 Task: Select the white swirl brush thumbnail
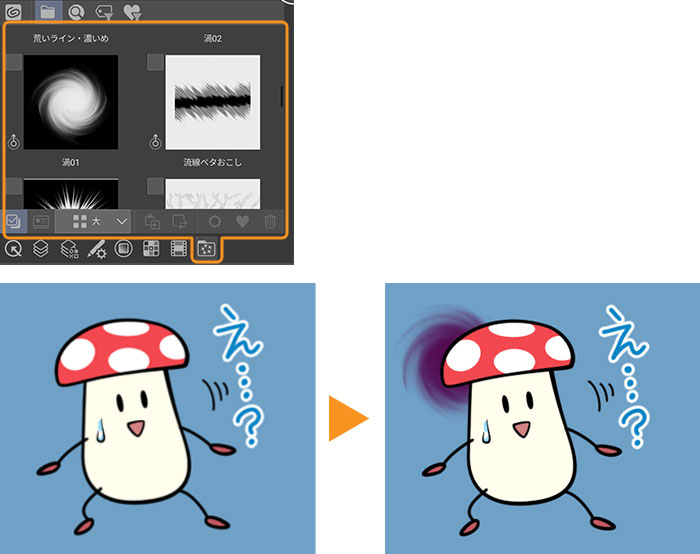click(x=70, y=102)
